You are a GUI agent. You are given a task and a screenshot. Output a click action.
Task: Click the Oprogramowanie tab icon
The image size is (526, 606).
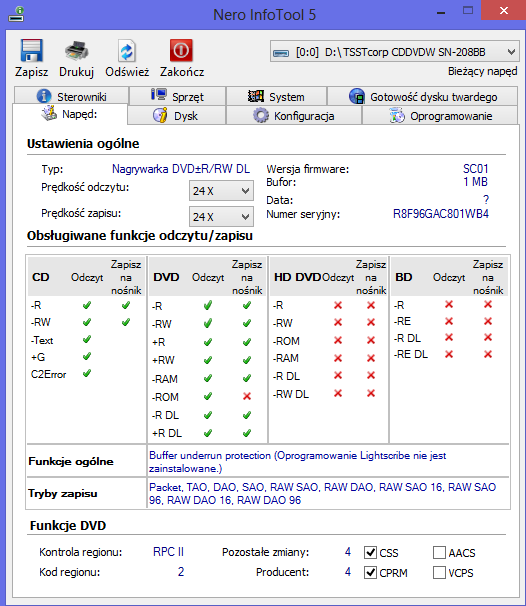[397, 115]
